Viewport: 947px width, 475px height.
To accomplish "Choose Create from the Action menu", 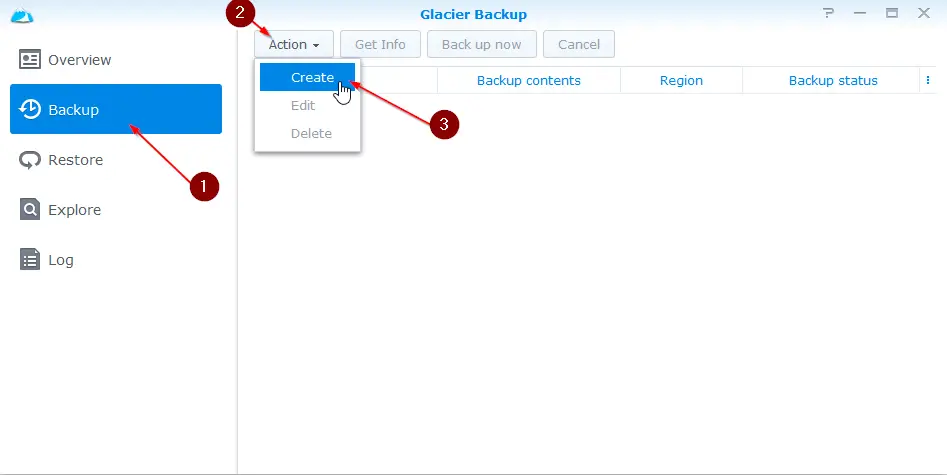I will (307, 77).
